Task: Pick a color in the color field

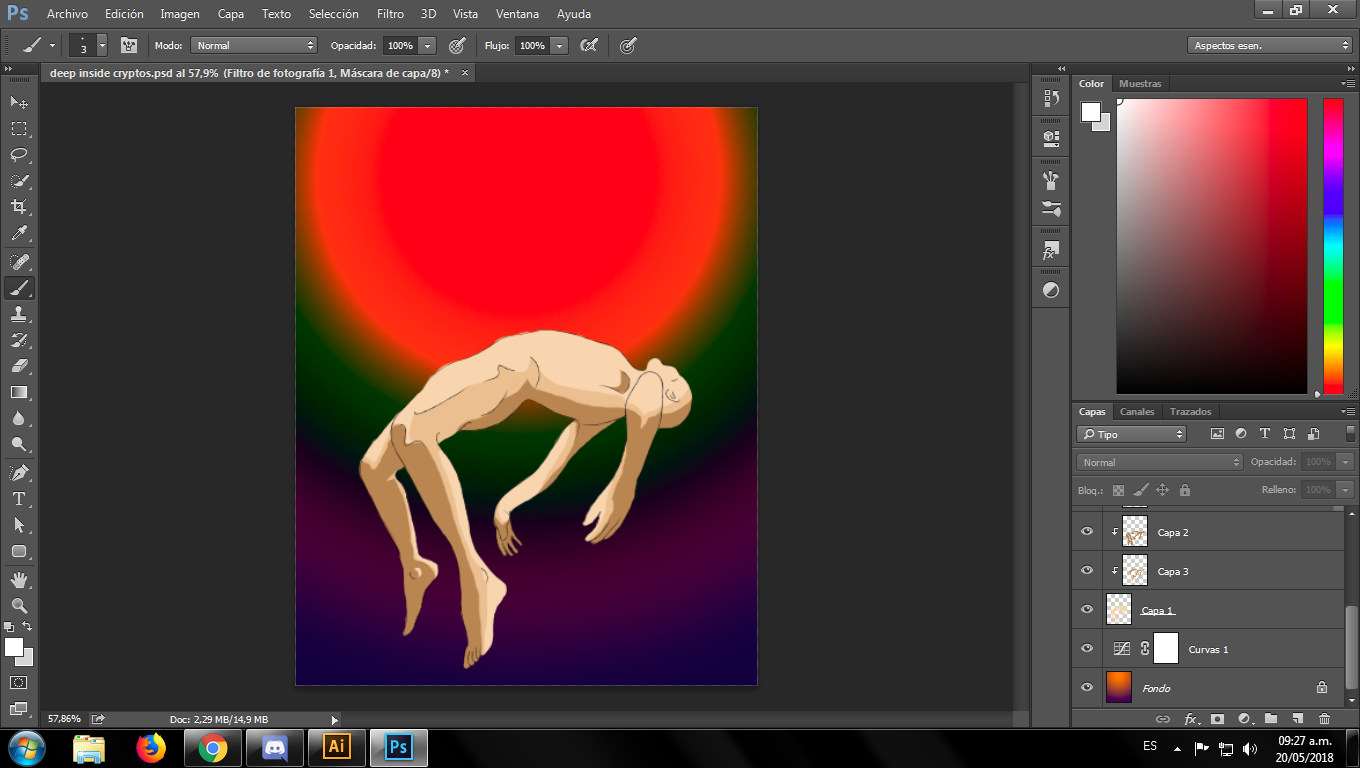Action: (1212, 246)
